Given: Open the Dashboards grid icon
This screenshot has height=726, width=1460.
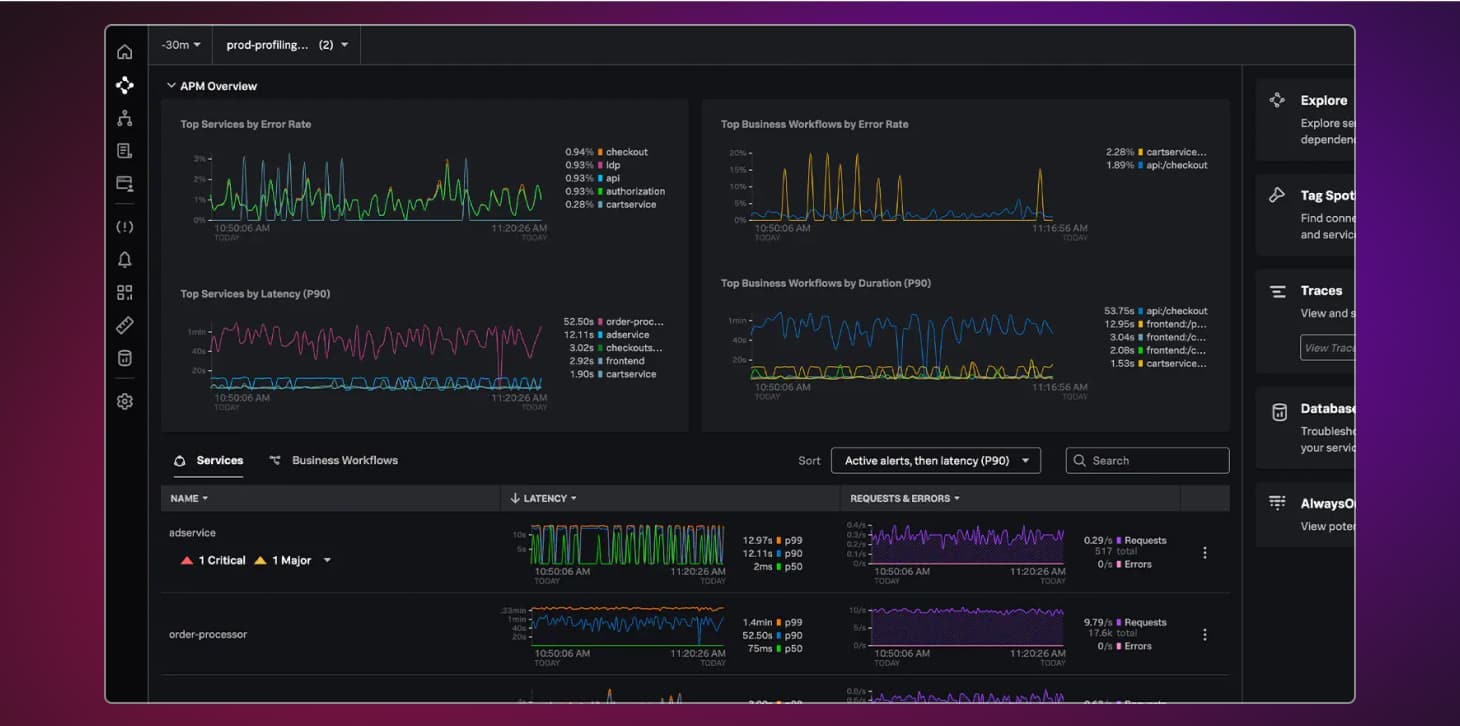Looking at the screenshot, I should (x=124, y=293).
